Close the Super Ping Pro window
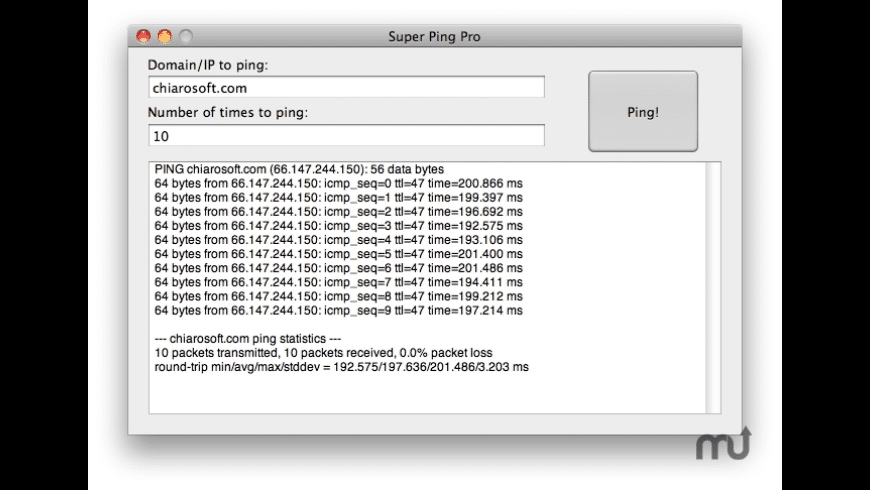Viewport: 870px width, 490px height. tap(143, 37)
